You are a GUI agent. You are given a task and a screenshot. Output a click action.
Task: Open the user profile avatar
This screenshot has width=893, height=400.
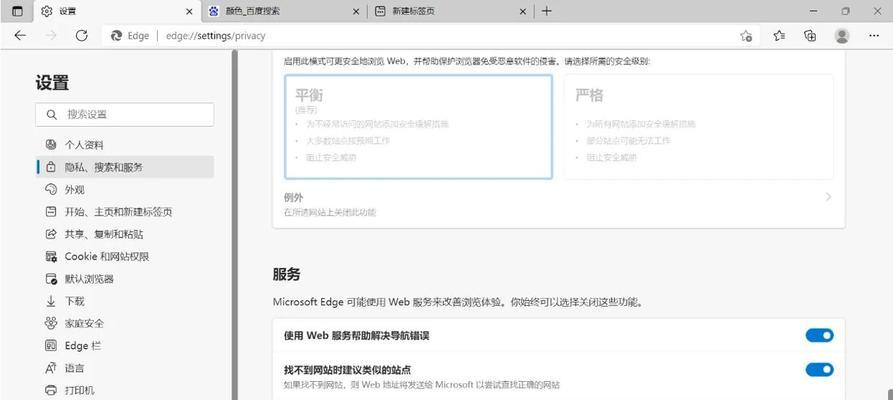[x=842, y=36]
